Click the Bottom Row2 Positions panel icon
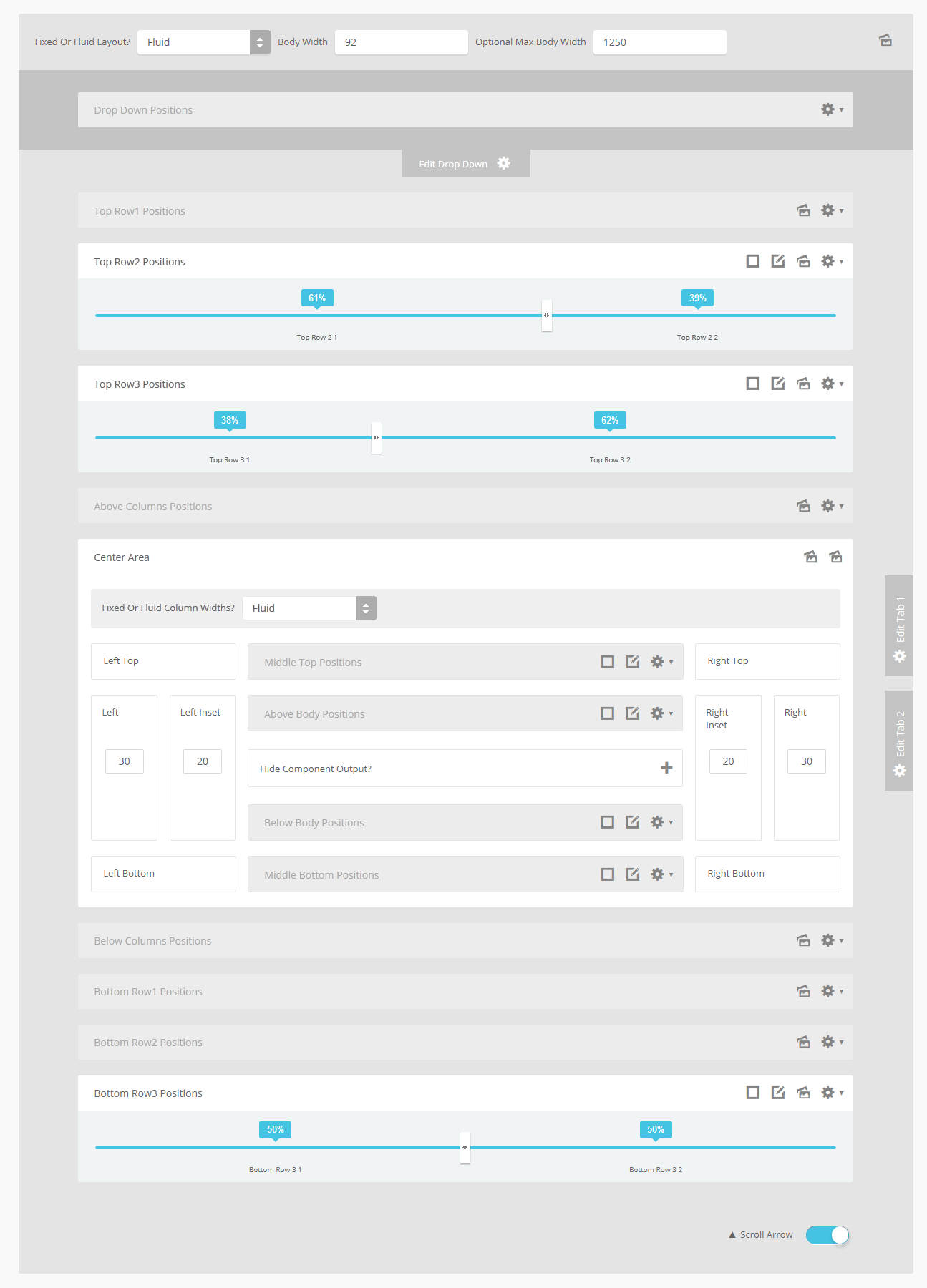 803,1042
